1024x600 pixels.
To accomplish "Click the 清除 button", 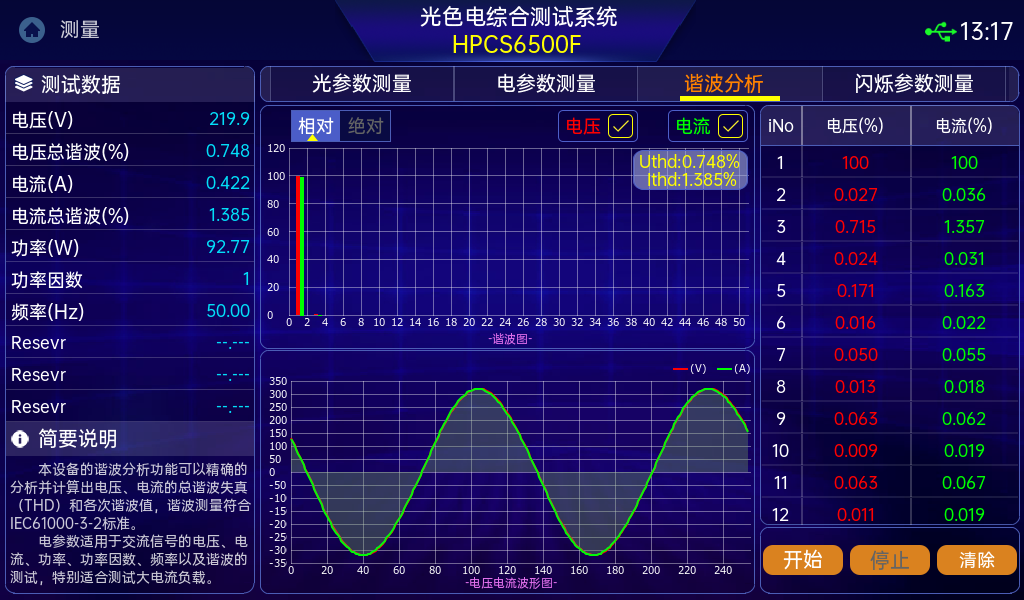I will [x=976, y=560].
